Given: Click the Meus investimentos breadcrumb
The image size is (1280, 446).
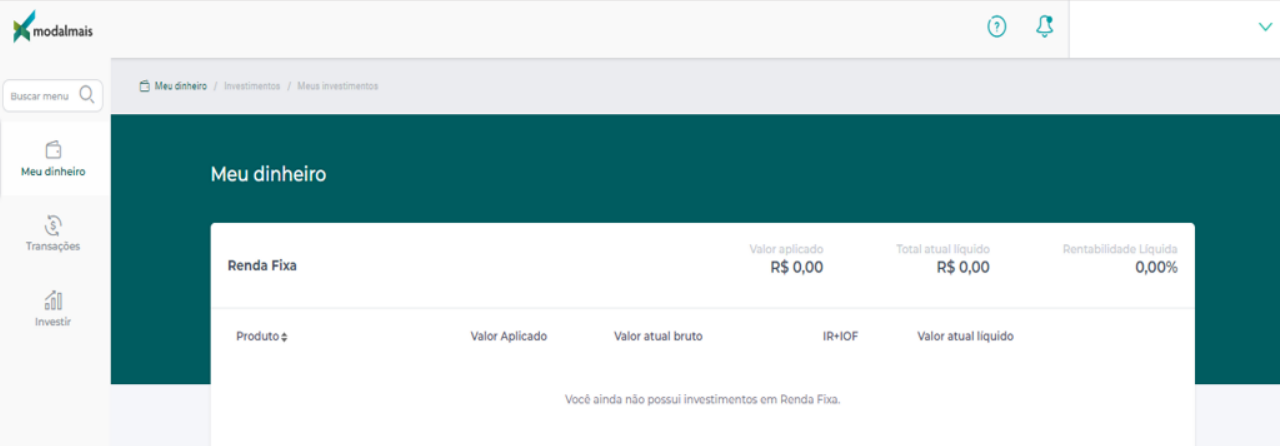Looking at the screenshot, I should (x=338, y=86).
